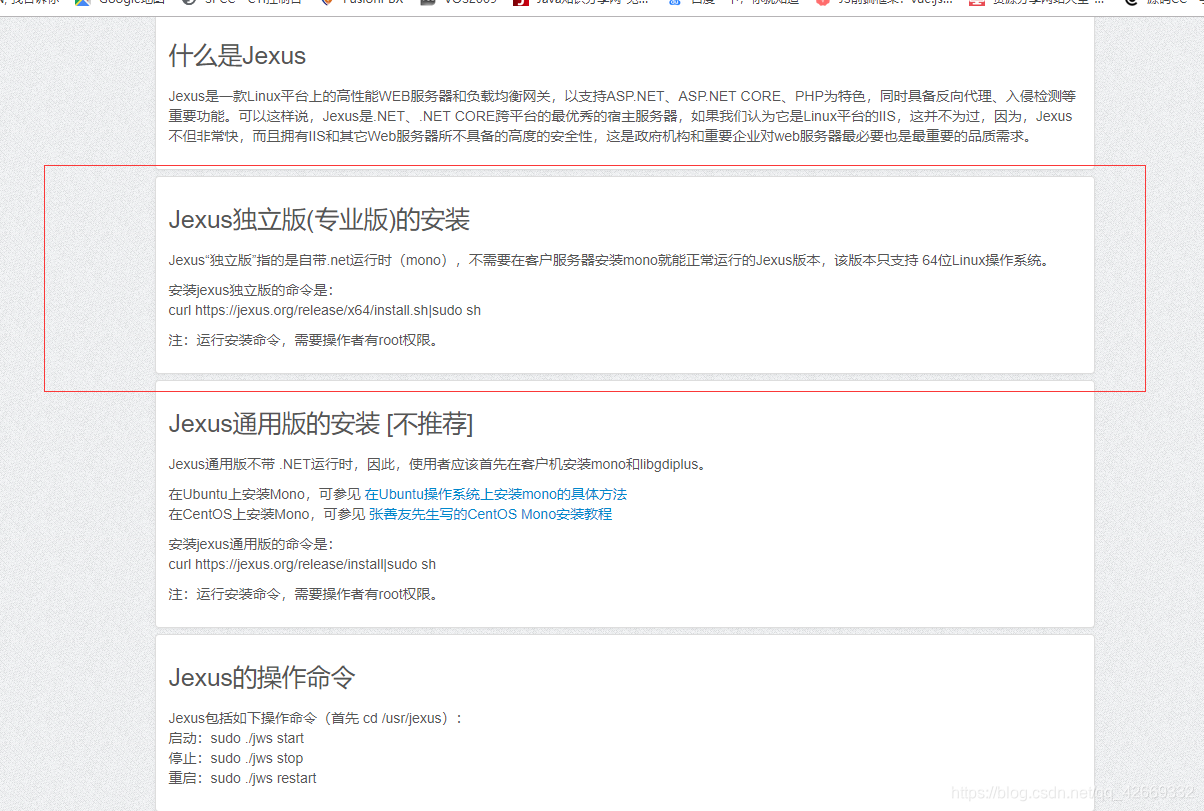This screenshot has width=1204, height=811.
Task: Click '安装jexus独立版的命令是:' text
Action: pos(250,291)
